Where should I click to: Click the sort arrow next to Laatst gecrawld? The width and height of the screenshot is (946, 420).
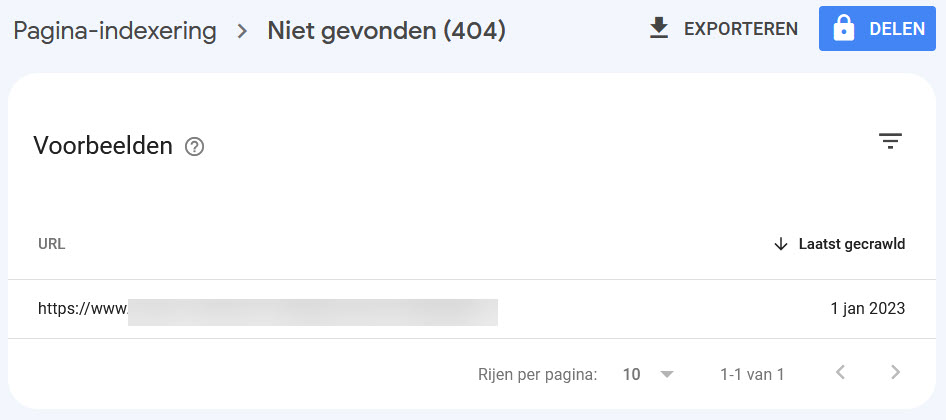coord(781,244)
